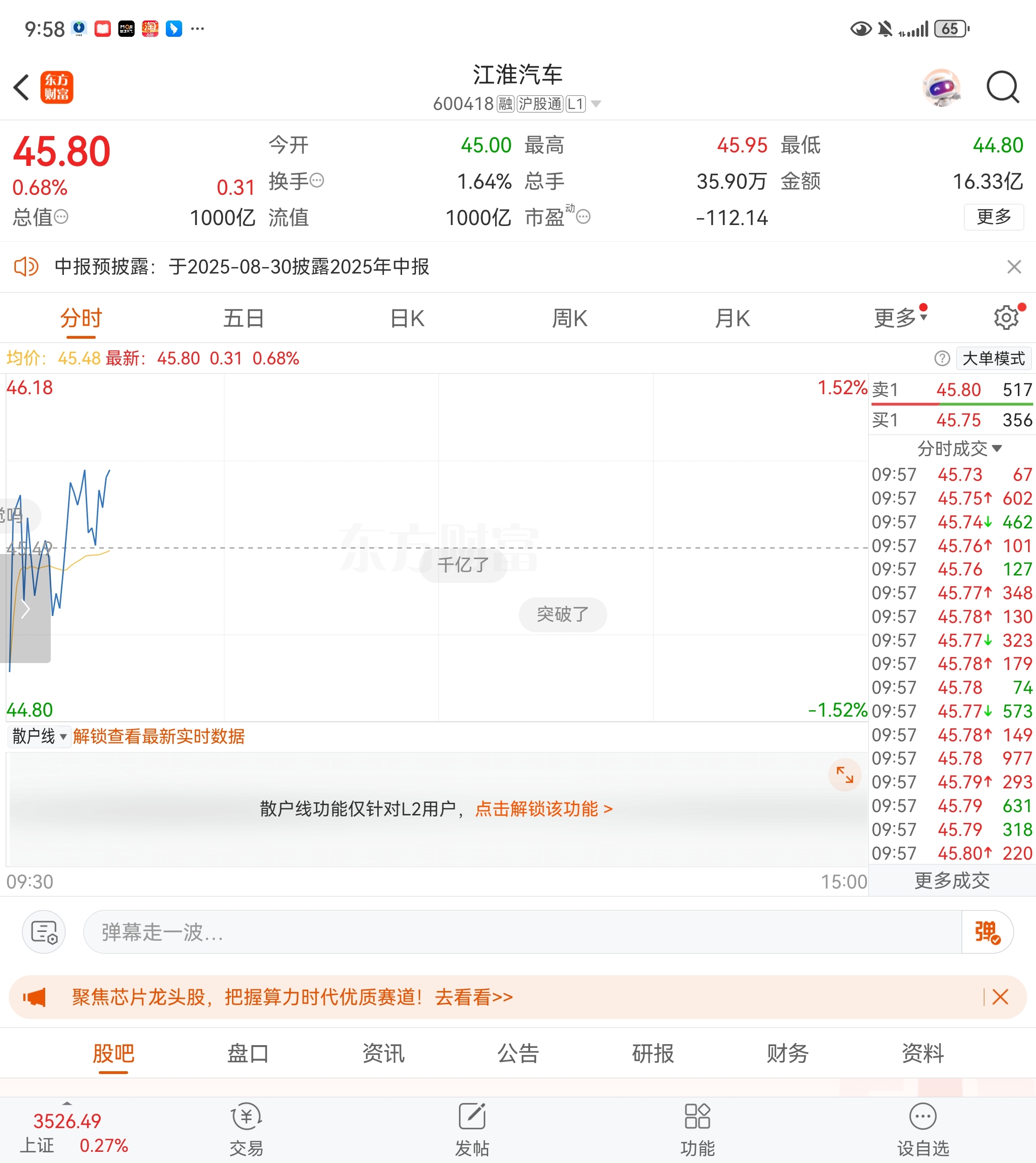Tap the 东方财富 logo icon
The width and height of the screenshot is (1036, 1163).
point(57,87)
